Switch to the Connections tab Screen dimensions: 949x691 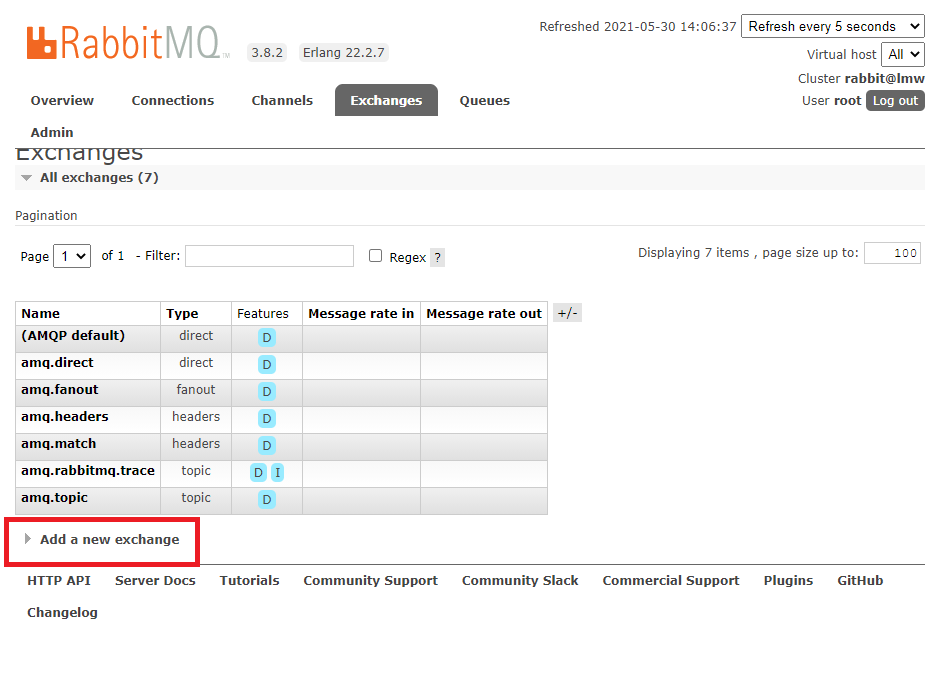coord(173,100)
